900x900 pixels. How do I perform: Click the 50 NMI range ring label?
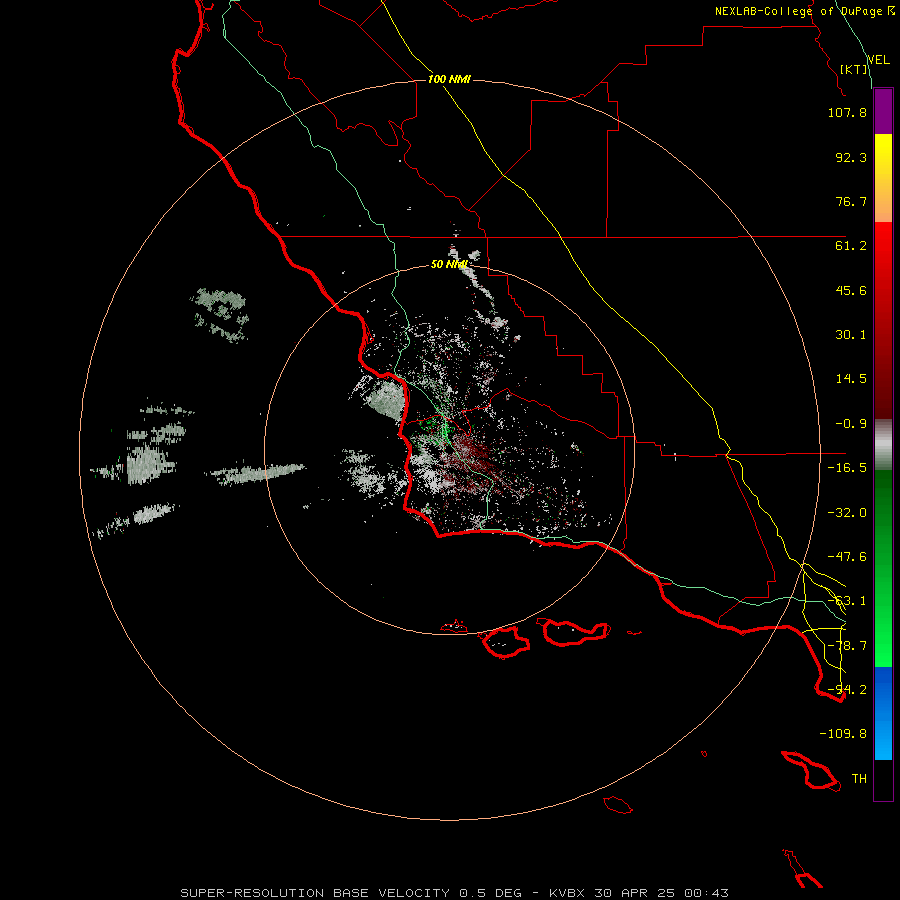tap(449, 264)
